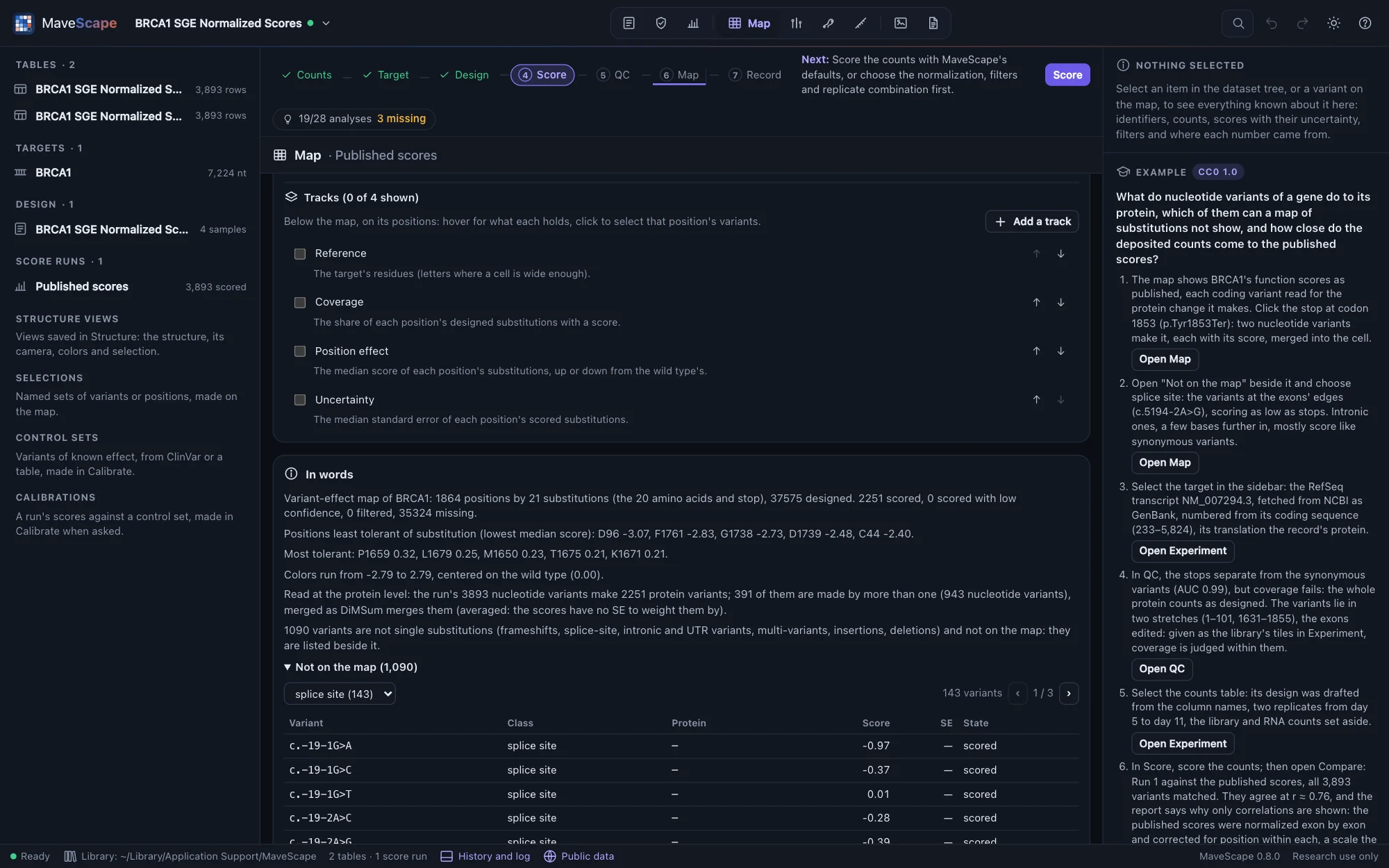
Task: Go to the QC workflow step
Action: [x=613, y=74]
